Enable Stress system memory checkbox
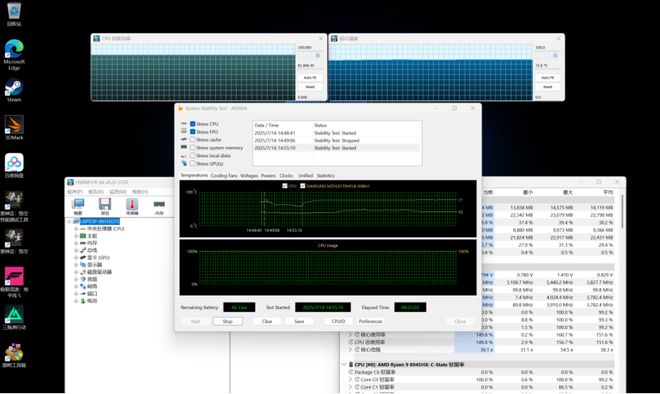This screenshot has width=660, height=394. coord(193,148)
